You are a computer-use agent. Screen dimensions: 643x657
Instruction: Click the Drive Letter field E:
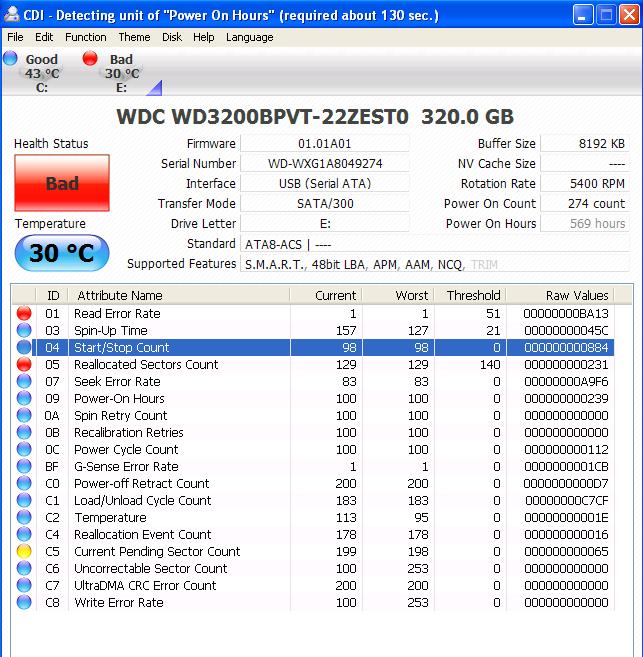coord(325,223)
